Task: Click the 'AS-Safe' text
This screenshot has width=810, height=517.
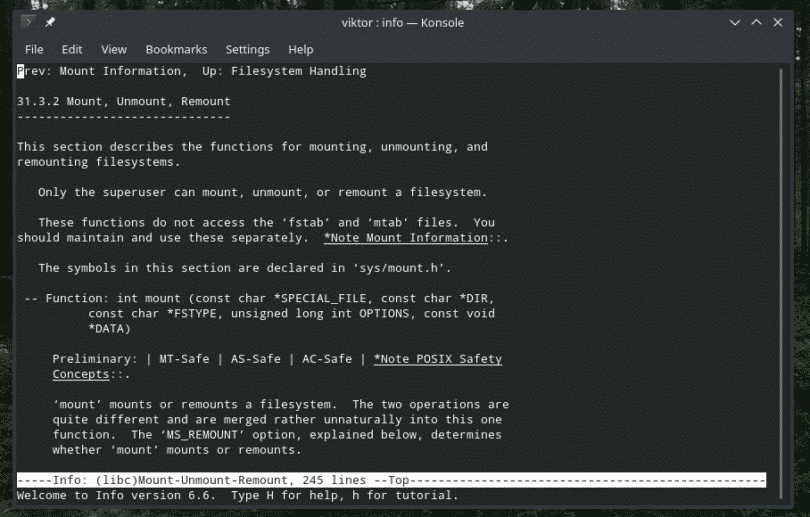Action: tap(256, 358)
